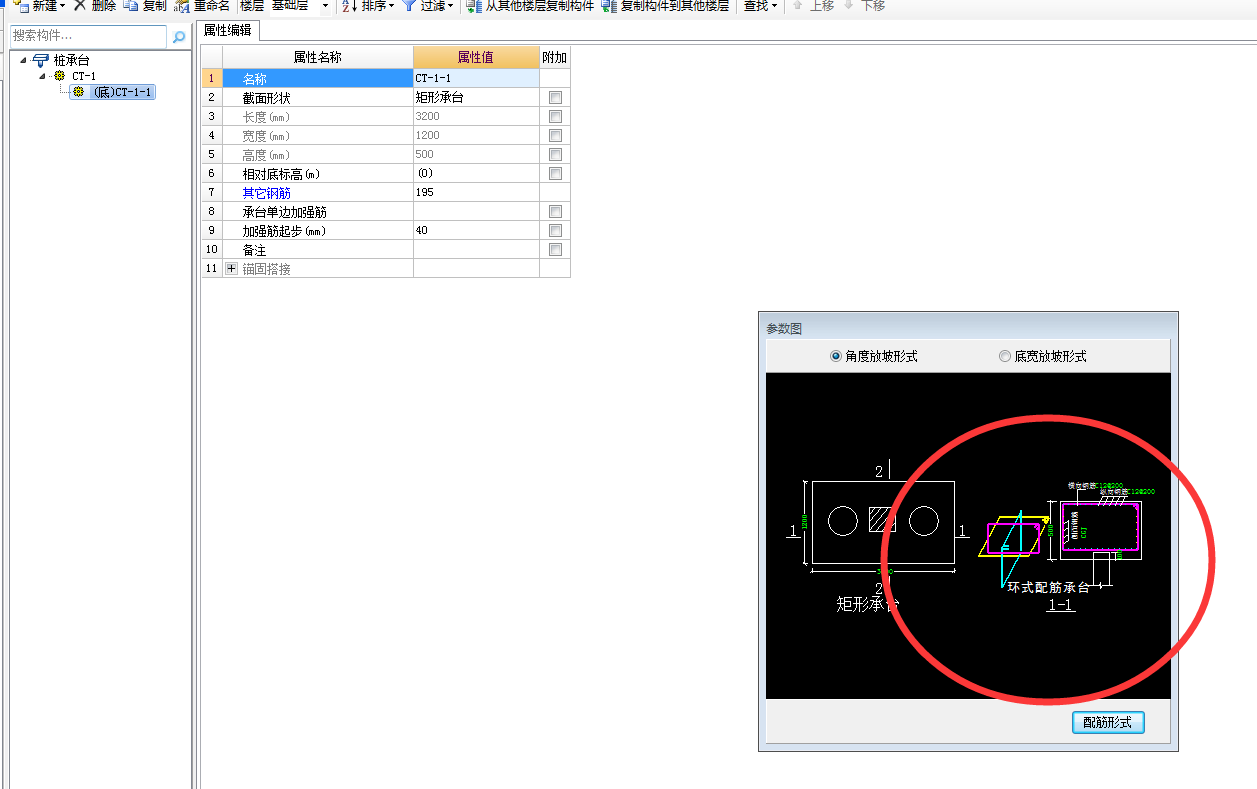Collapse the CT-1 tree node
Image resolution: width=1257 pixels, height=789 pixels.
point(43,76)
